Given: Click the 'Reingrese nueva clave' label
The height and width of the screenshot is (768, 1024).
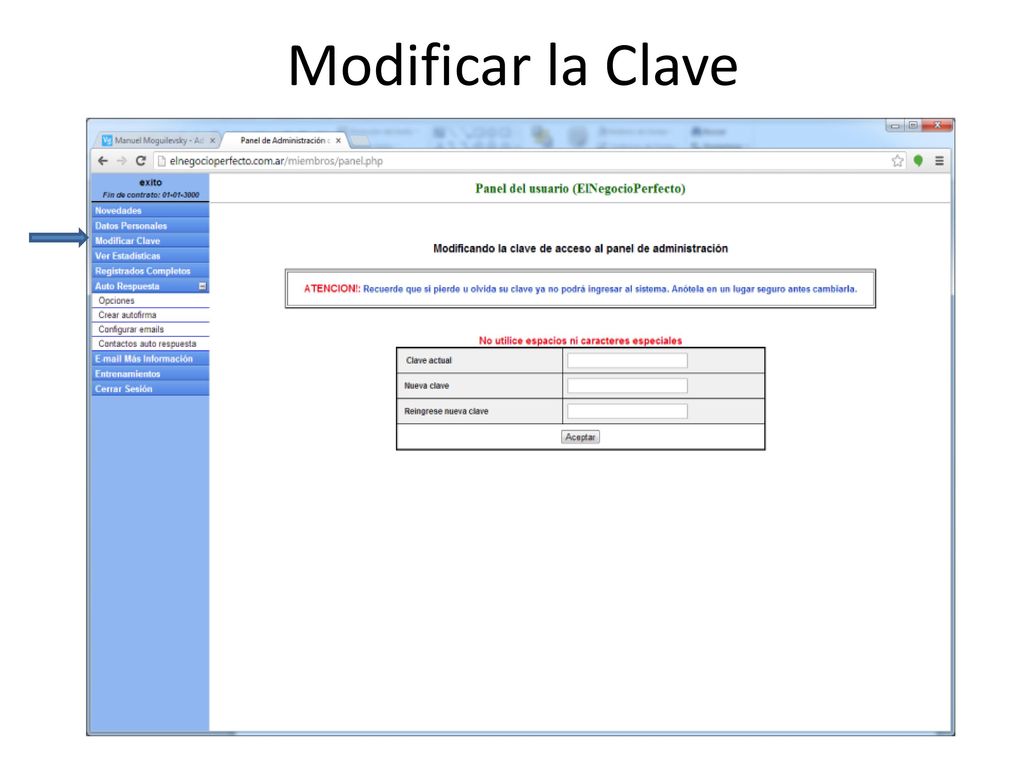Looking at the screenshot, I should click(446, 411).
